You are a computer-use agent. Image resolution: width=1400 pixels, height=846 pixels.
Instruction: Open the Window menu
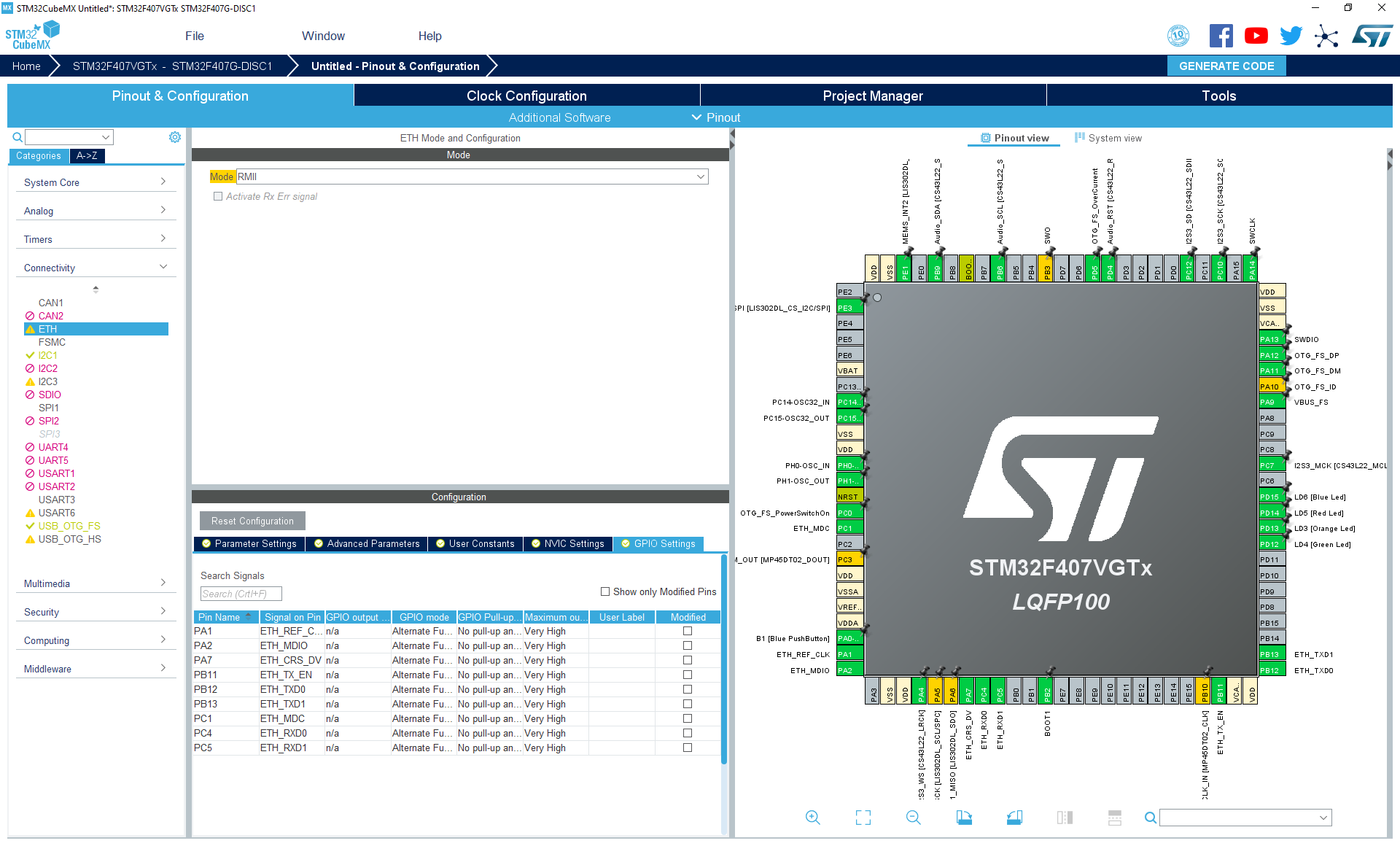[x=323, y=36]
